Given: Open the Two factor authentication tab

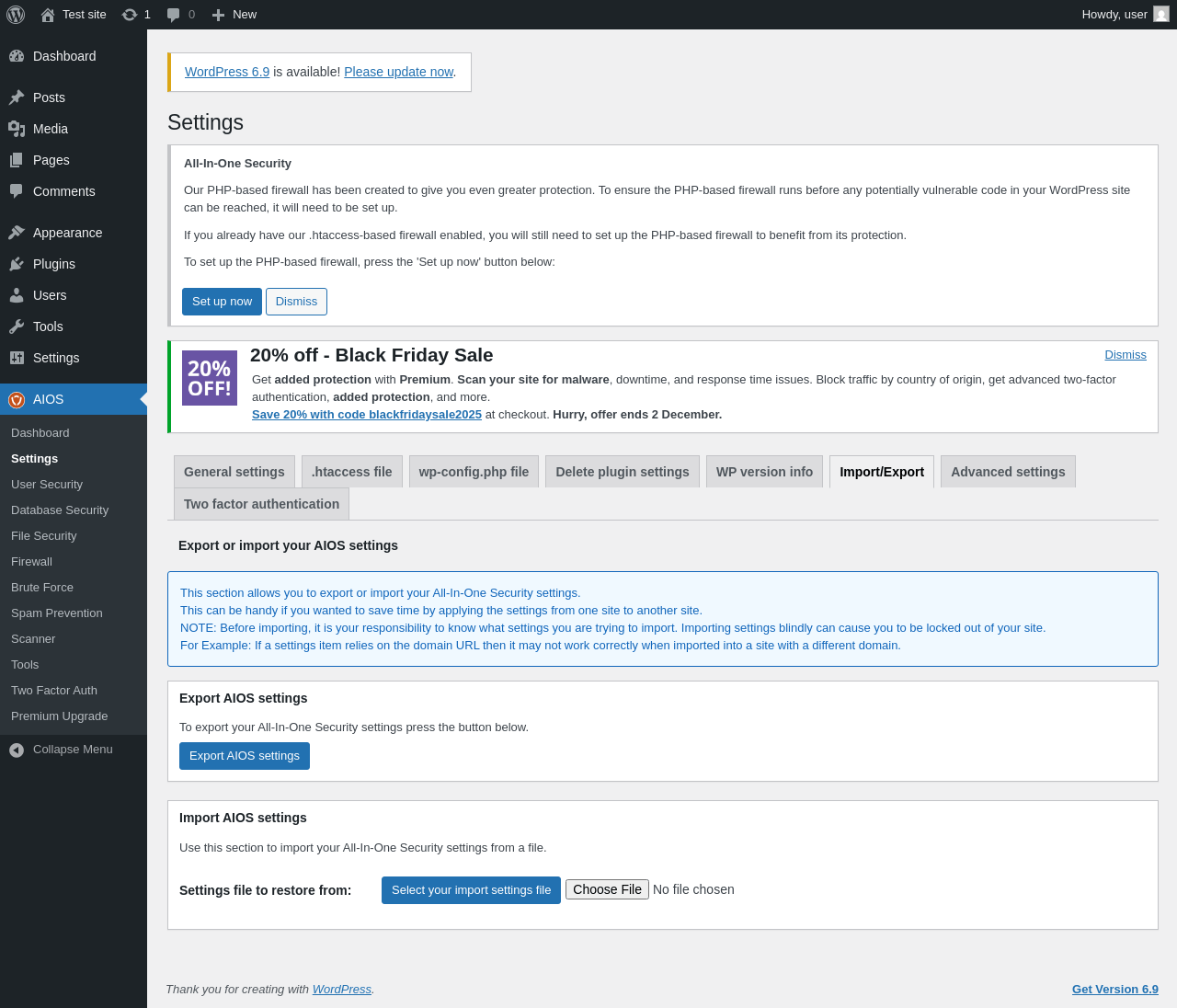Looking at the screenshot, I should (x=261, y=504).
